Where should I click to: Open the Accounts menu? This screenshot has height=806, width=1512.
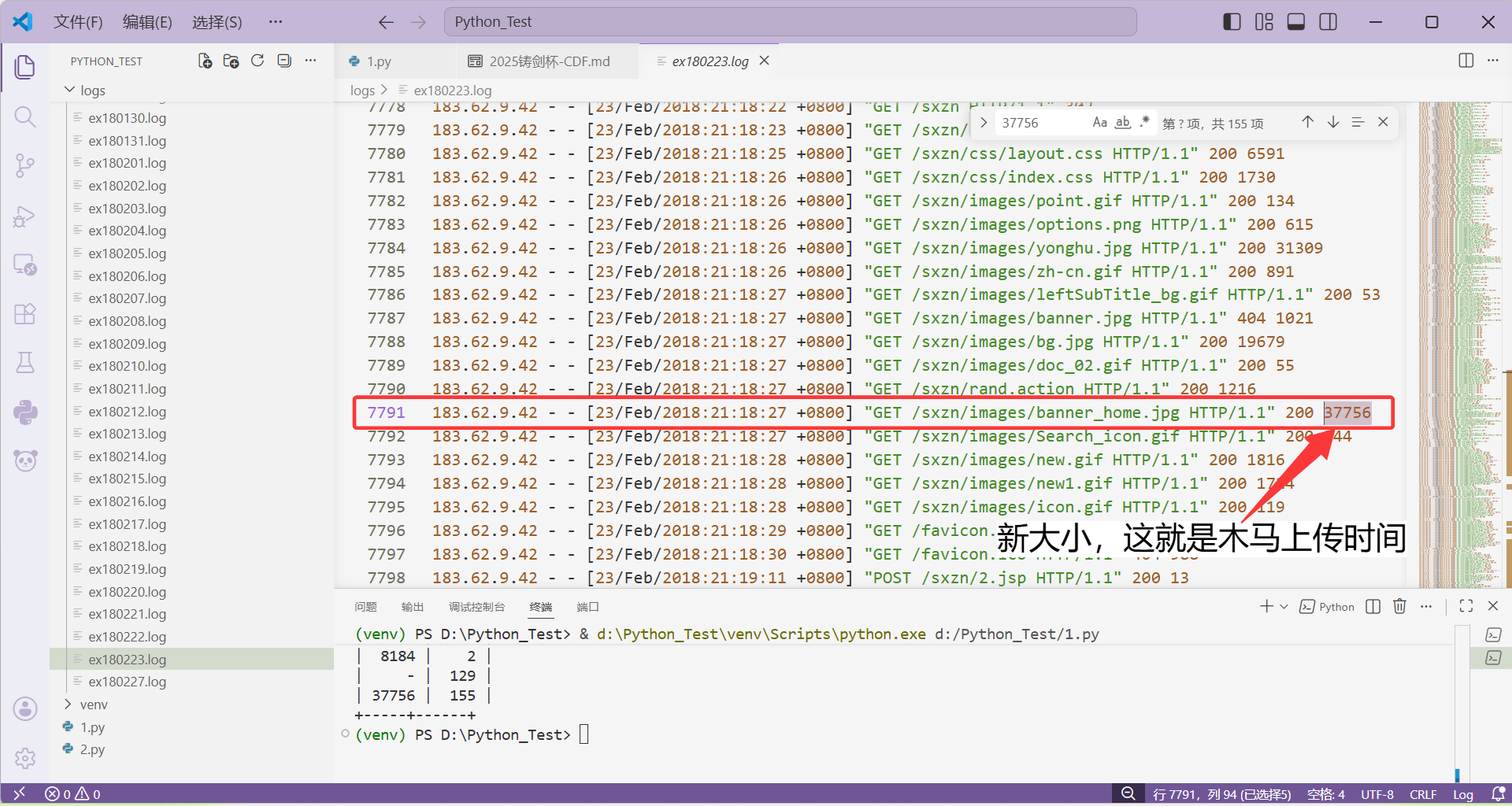point(25,709)
